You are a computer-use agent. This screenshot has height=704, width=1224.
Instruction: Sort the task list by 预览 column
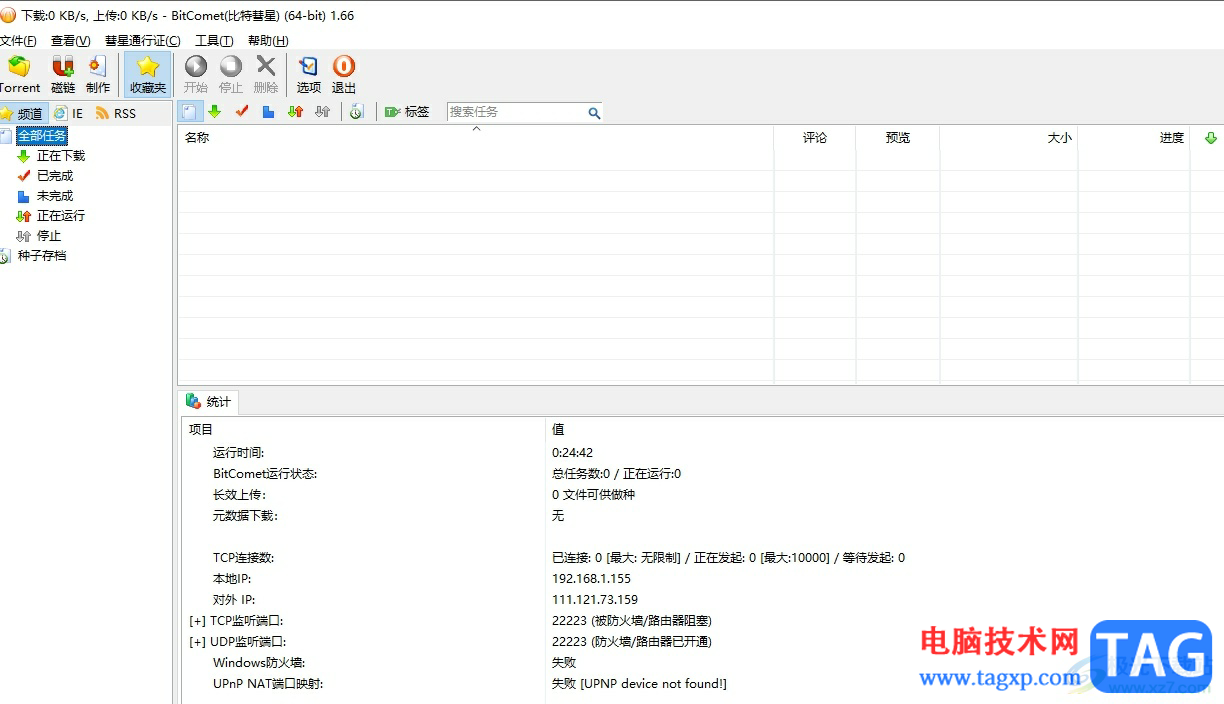pyautogui.click(x=898, y=138)
